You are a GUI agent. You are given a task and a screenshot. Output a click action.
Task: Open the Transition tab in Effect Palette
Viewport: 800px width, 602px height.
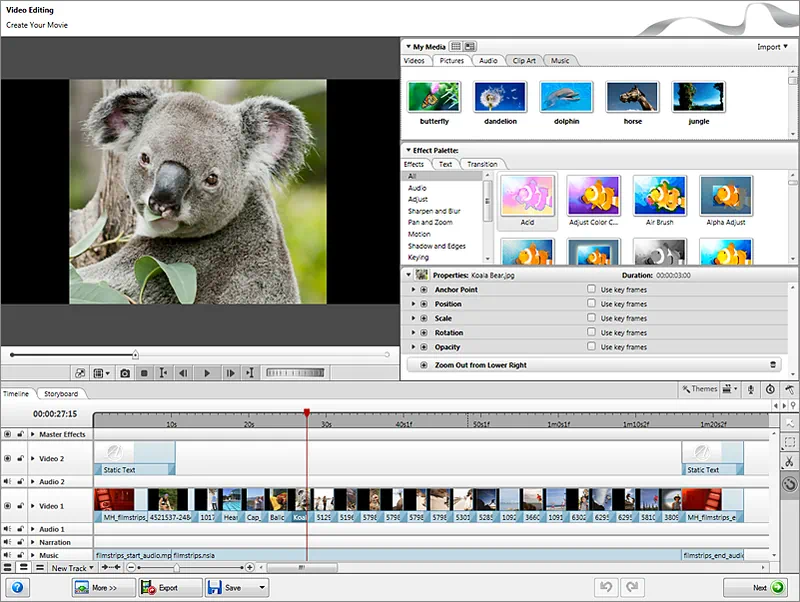(x=482, y=164)
